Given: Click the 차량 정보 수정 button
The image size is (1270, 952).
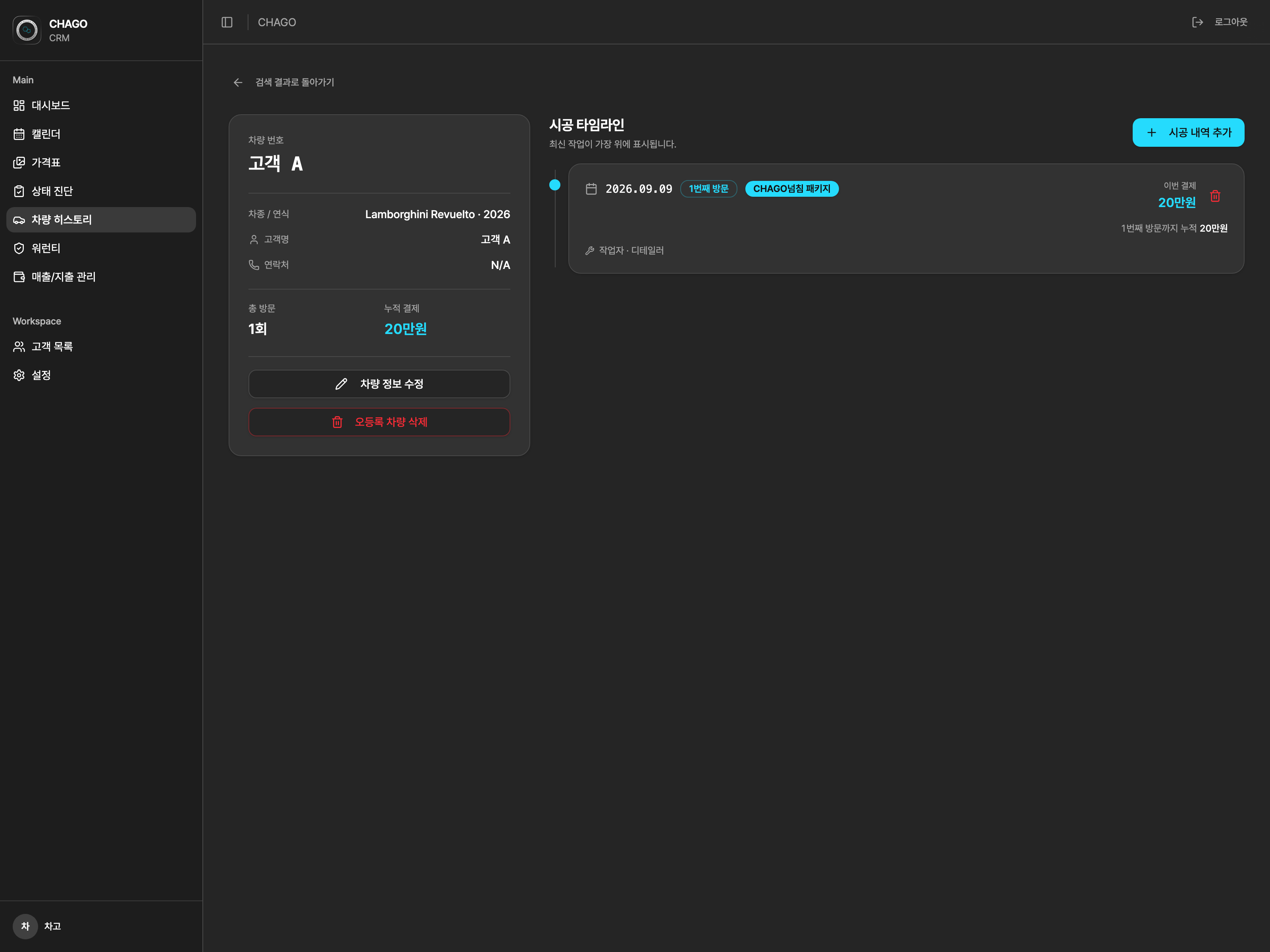Looking at the screenshot, I should pos(379,384).
